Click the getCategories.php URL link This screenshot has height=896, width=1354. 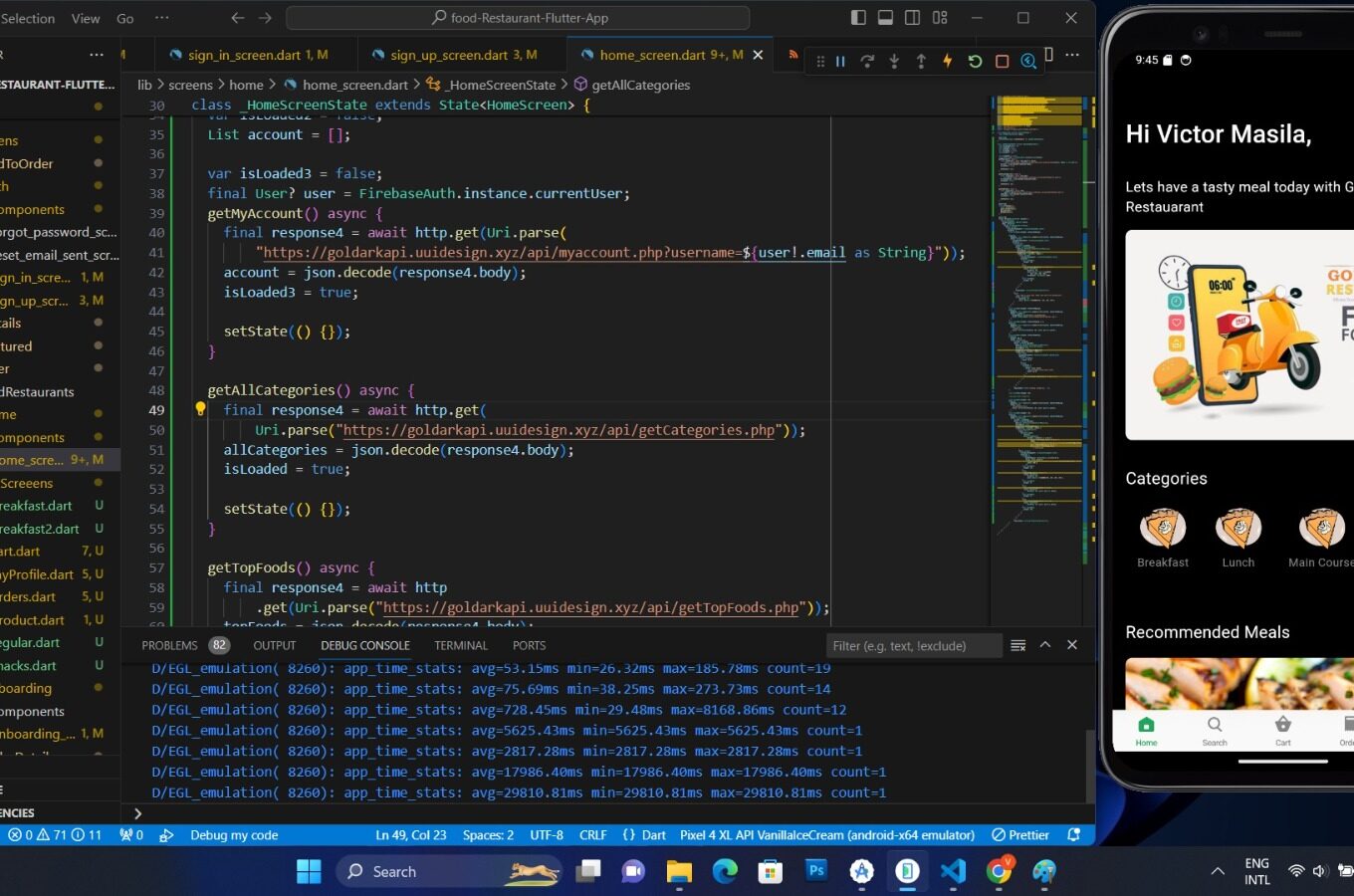coord(559,430)
